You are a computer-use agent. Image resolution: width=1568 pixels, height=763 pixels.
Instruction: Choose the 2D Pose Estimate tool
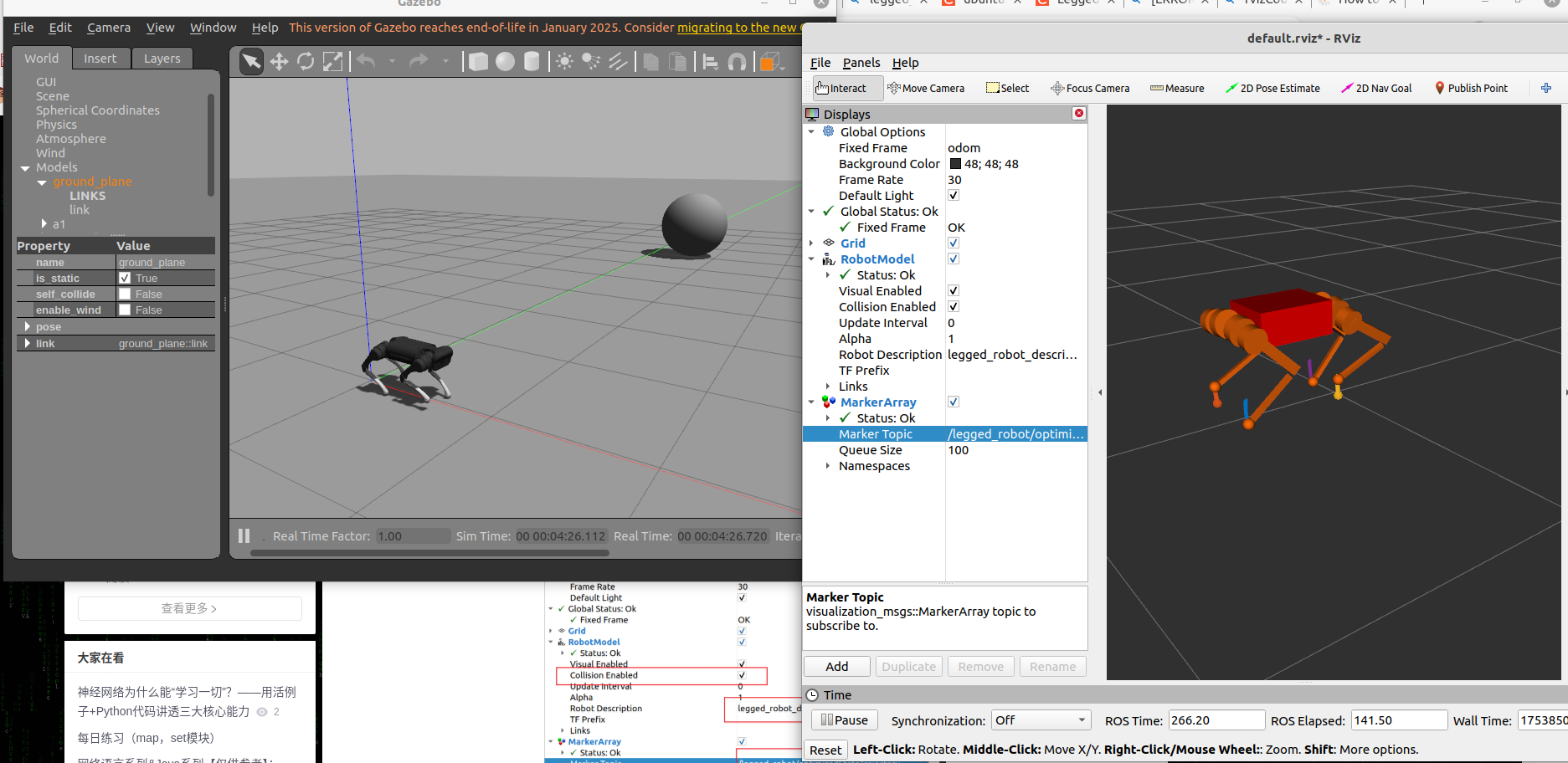coord(1272,88)
